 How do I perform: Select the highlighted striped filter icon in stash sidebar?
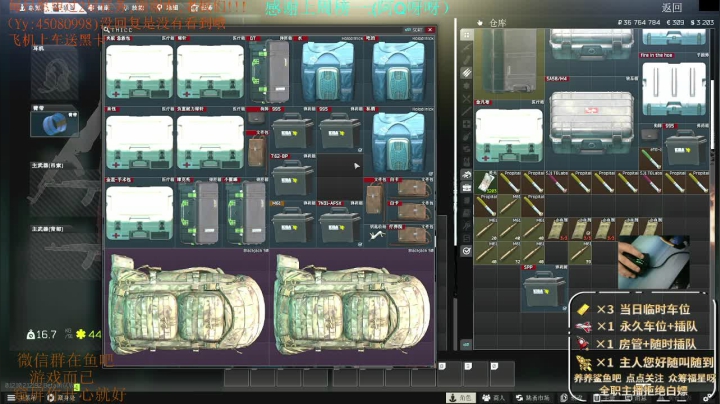coord(467,73)
